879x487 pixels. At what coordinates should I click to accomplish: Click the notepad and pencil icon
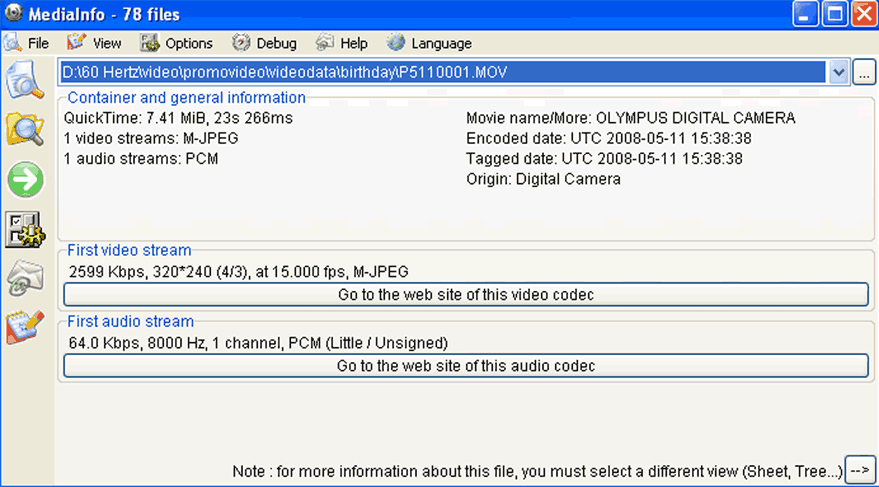pos(25,327)
